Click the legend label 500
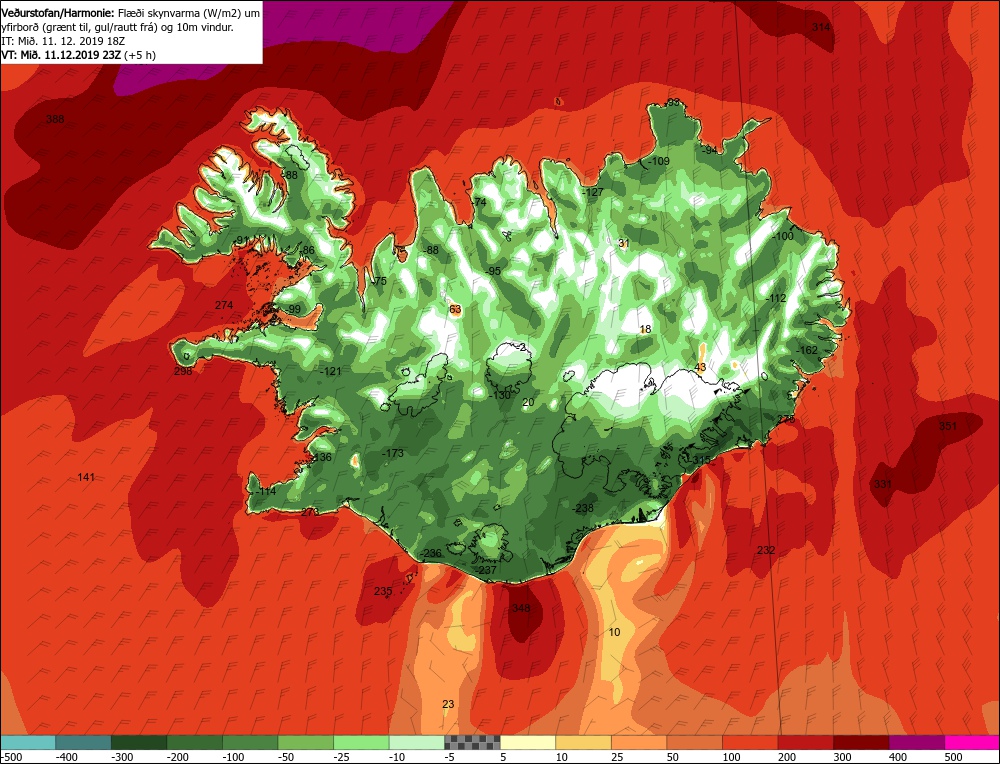This screenshot has height=764, width=1000. [953, 757]
